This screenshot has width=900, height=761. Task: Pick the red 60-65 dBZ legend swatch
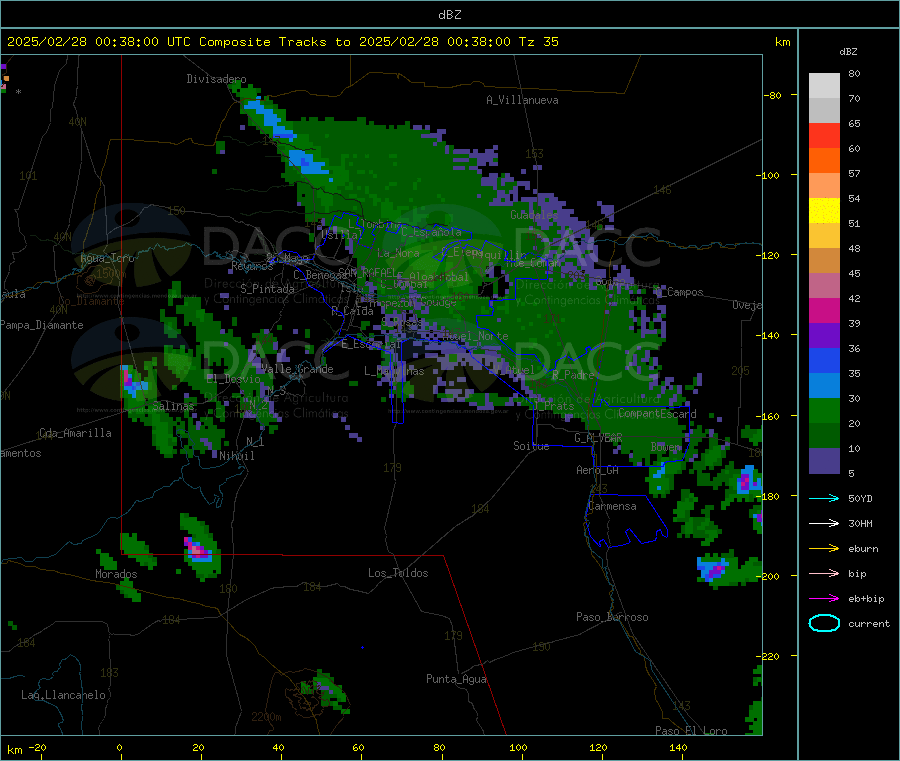point(824,135)
